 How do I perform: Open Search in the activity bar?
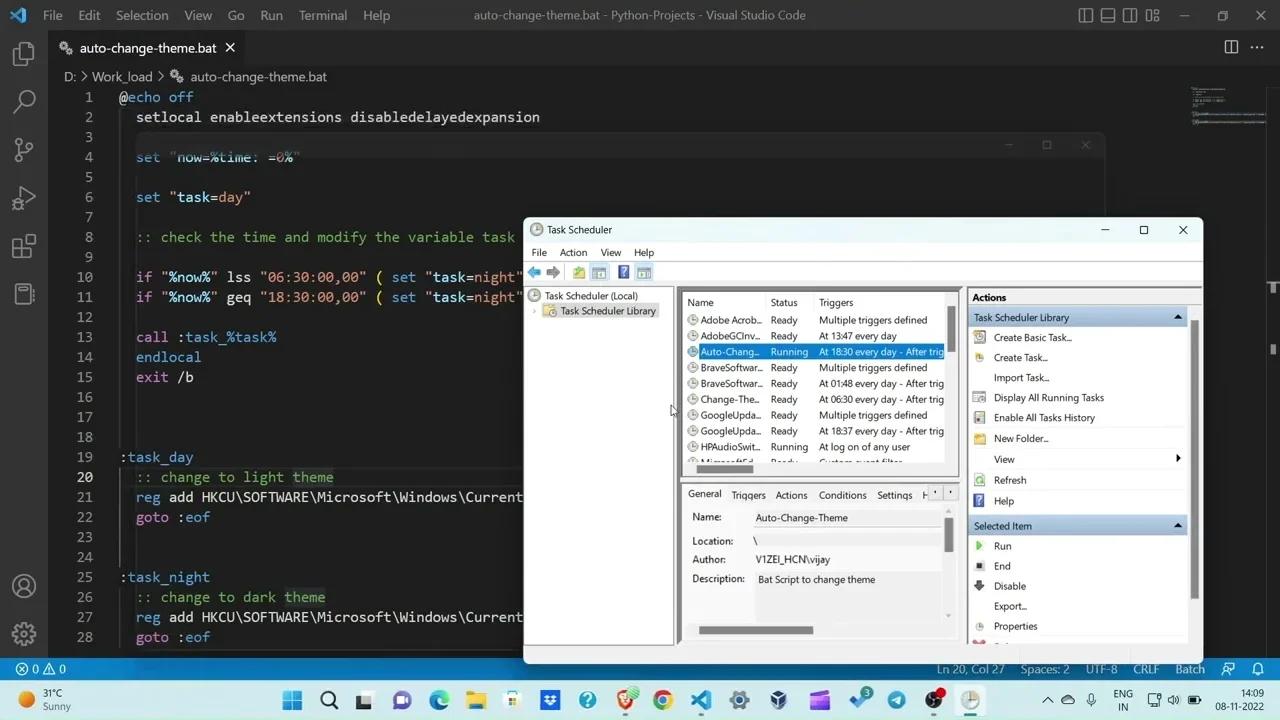tap(24, 102)
